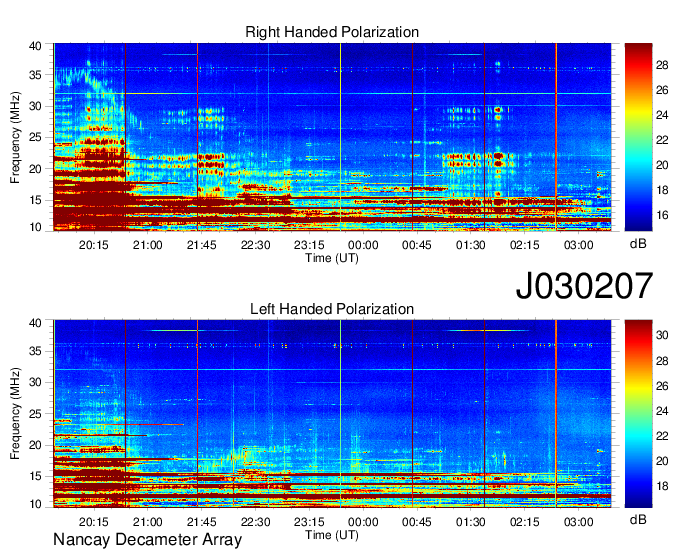Click the 35 frequency tick of the Right Handed plot
This screenshot has width=680, height=552.
(35, 75)
